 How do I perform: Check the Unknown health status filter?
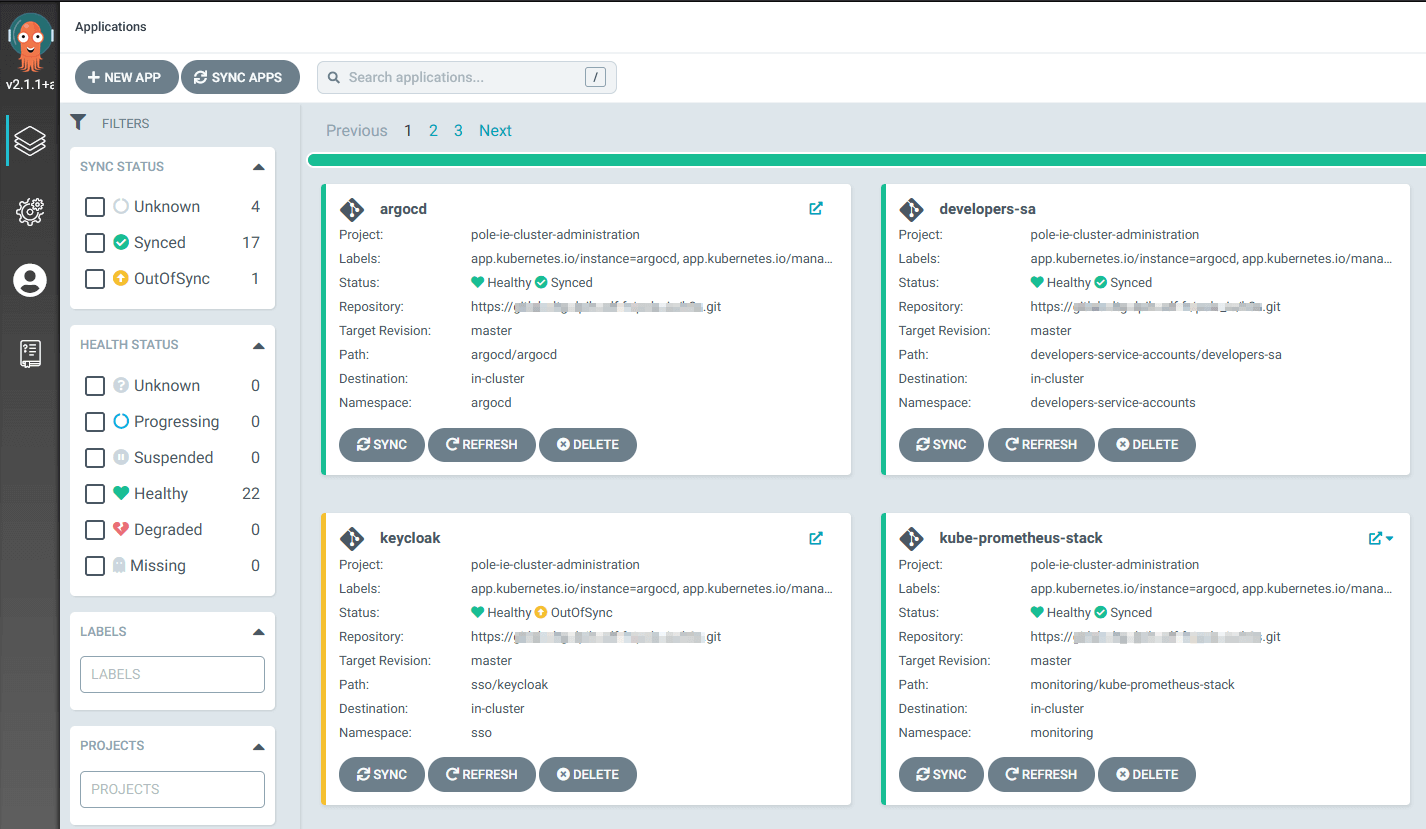(x=95, y=386)
